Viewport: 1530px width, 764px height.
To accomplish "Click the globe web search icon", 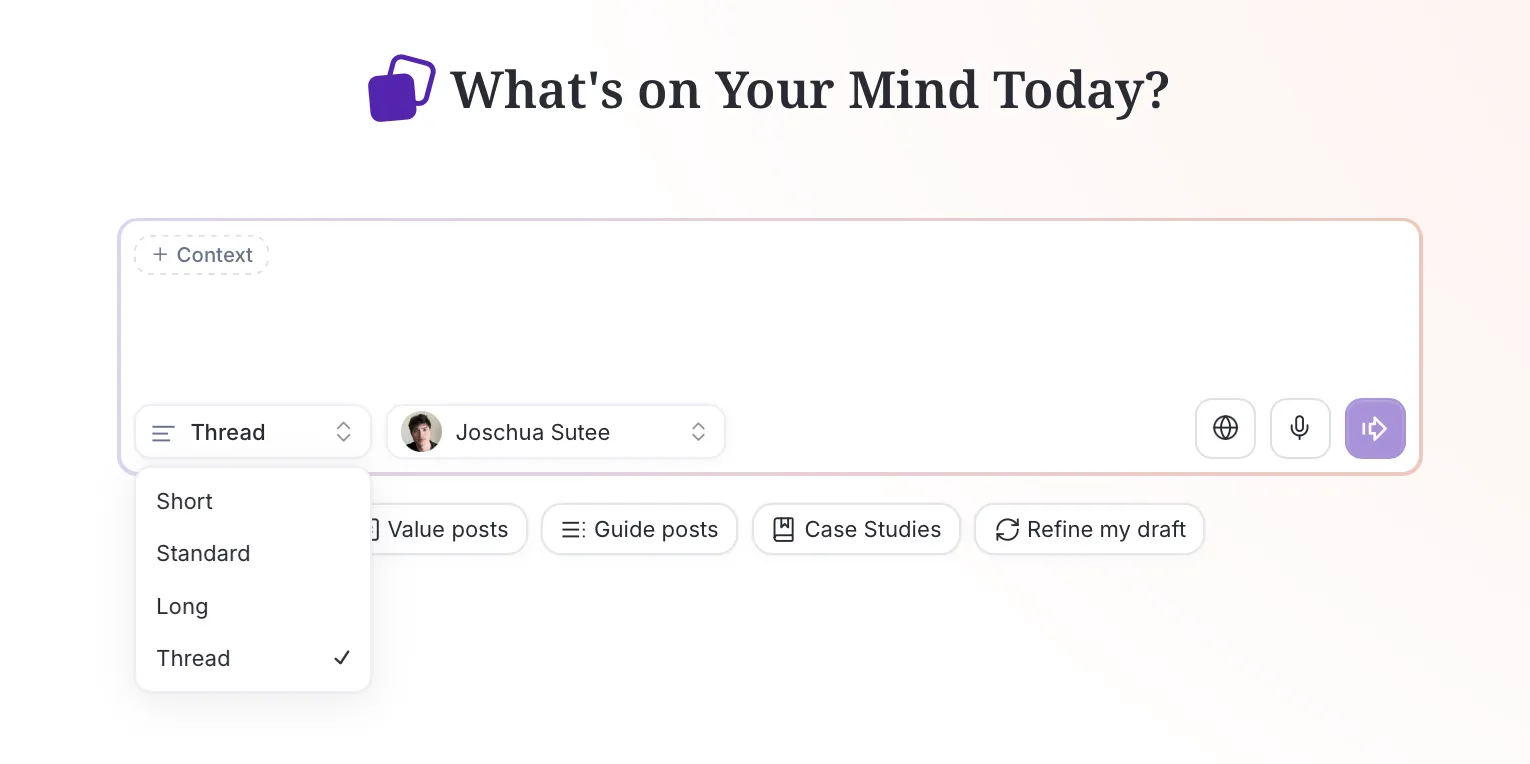I will click(1225, 428).
